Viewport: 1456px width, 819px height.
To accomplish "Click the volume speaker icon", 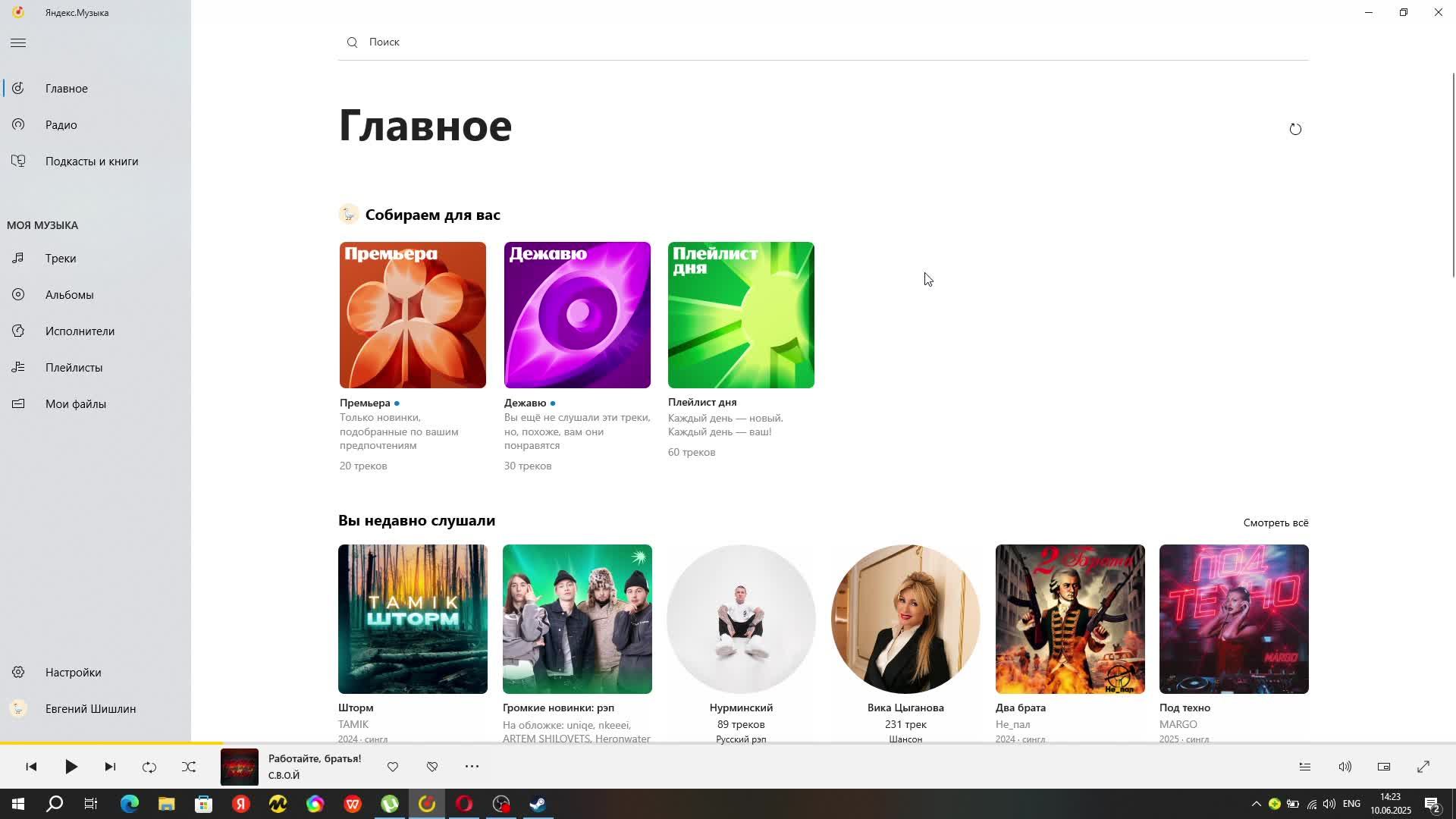I will (1345, 767).
